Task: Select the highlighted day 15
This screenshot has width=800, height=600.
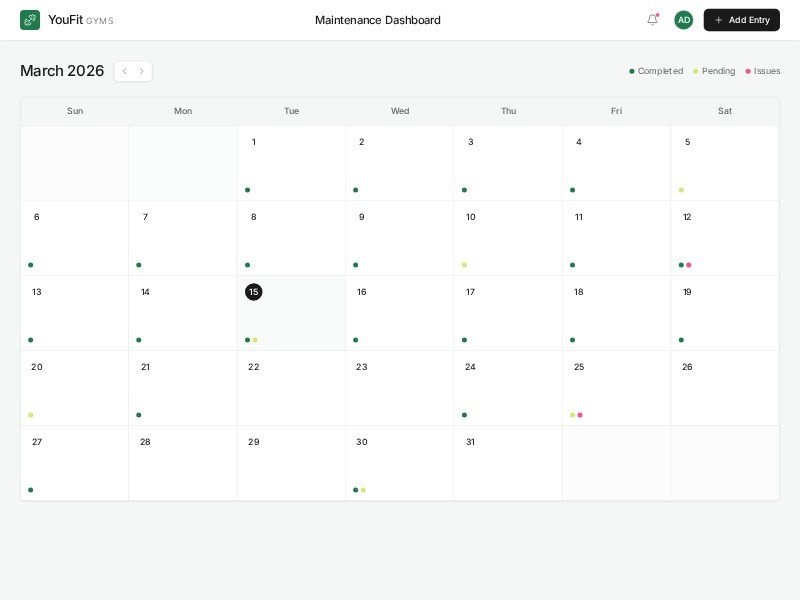Action: coord(253,292)
